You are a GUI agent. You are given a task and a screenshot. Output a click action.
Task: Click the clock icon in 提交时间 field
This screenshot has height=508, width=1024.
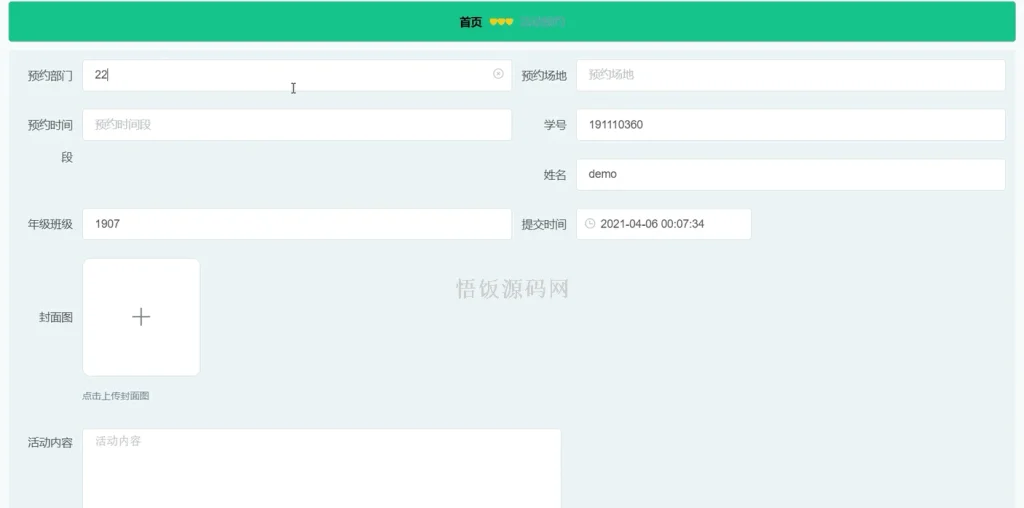[590, 224]
